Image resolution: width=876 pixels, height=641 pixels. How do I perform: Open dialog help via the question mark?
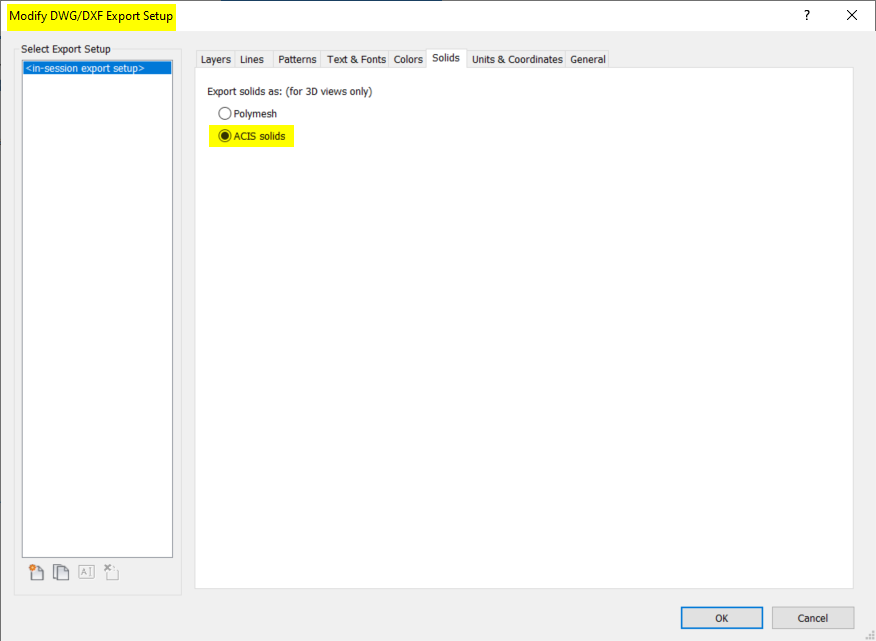pos(806,16)
